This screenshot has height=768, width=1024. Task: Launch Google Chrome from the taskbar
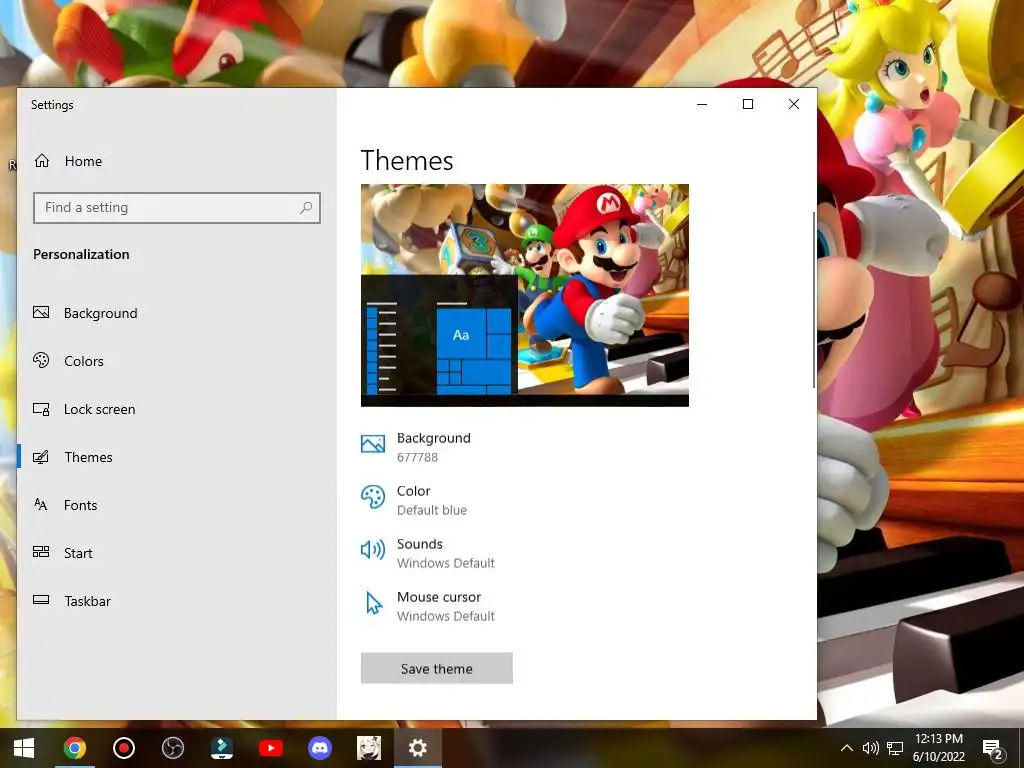tap(74, 748)
